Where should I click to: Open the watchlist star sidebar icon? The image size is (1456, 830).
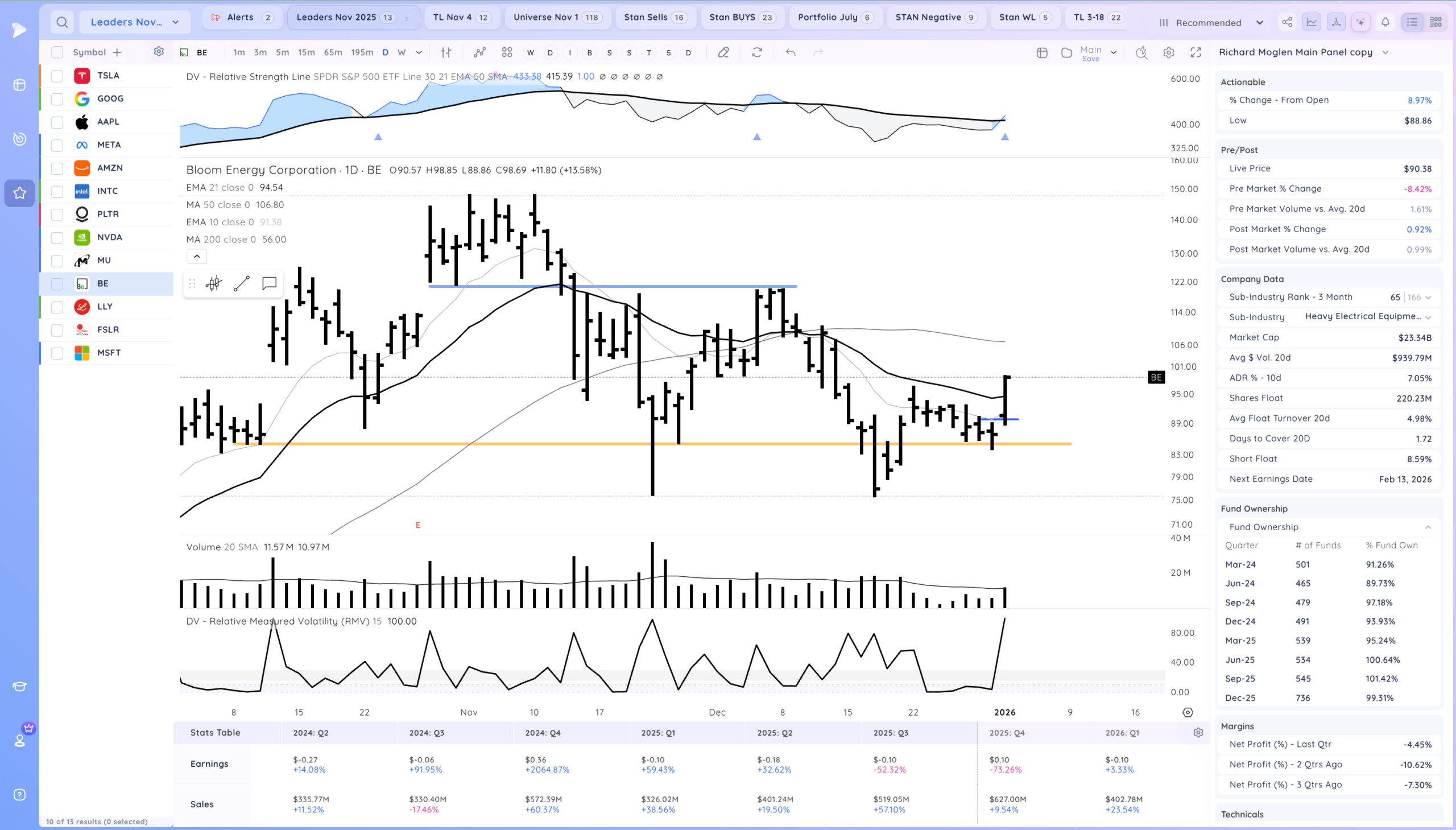pyautogui.click(x=19, y=193)
